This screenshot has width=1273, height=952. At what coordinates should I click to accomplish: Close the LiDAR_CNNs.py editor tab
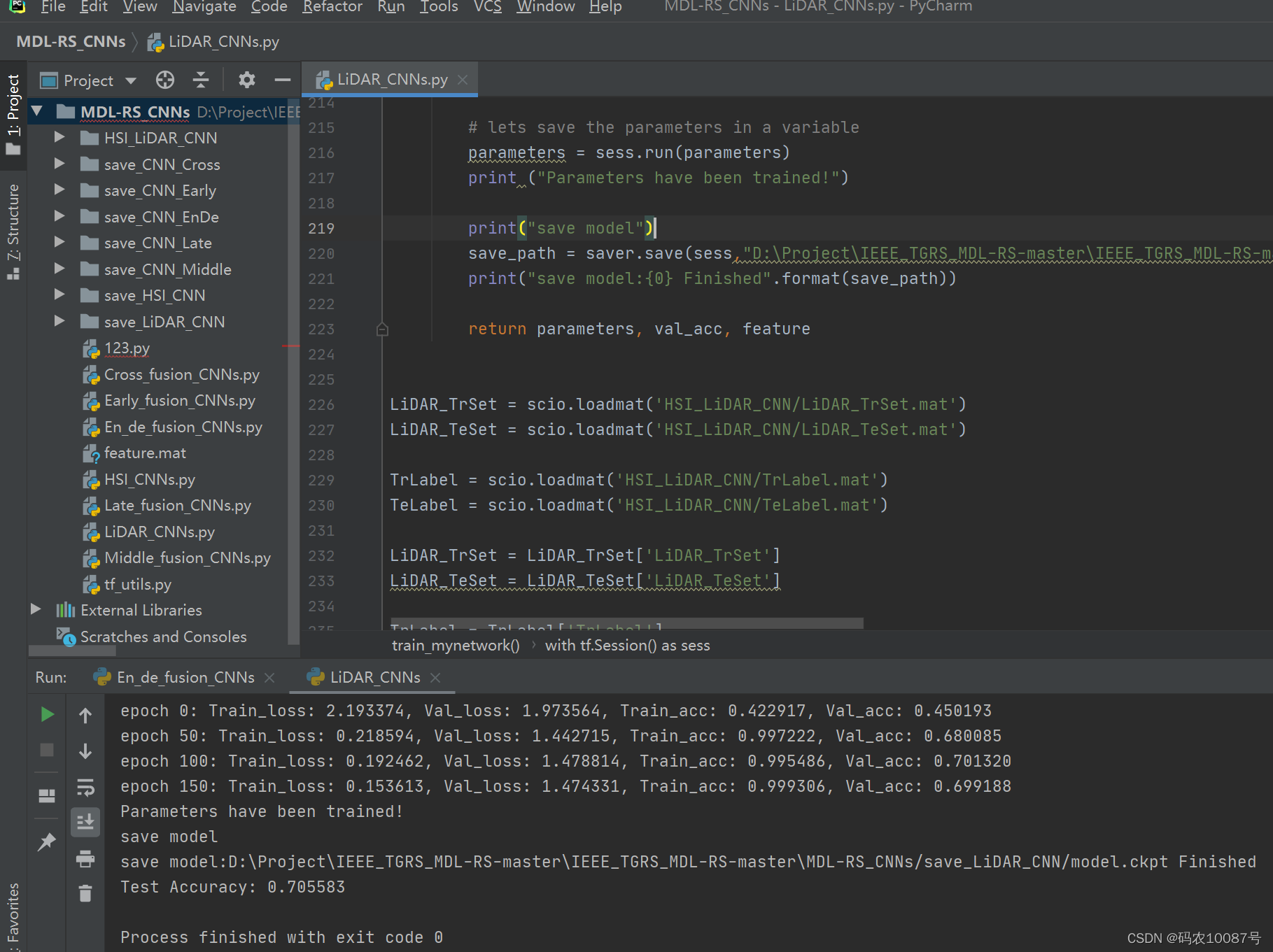(x=463, y=80)
